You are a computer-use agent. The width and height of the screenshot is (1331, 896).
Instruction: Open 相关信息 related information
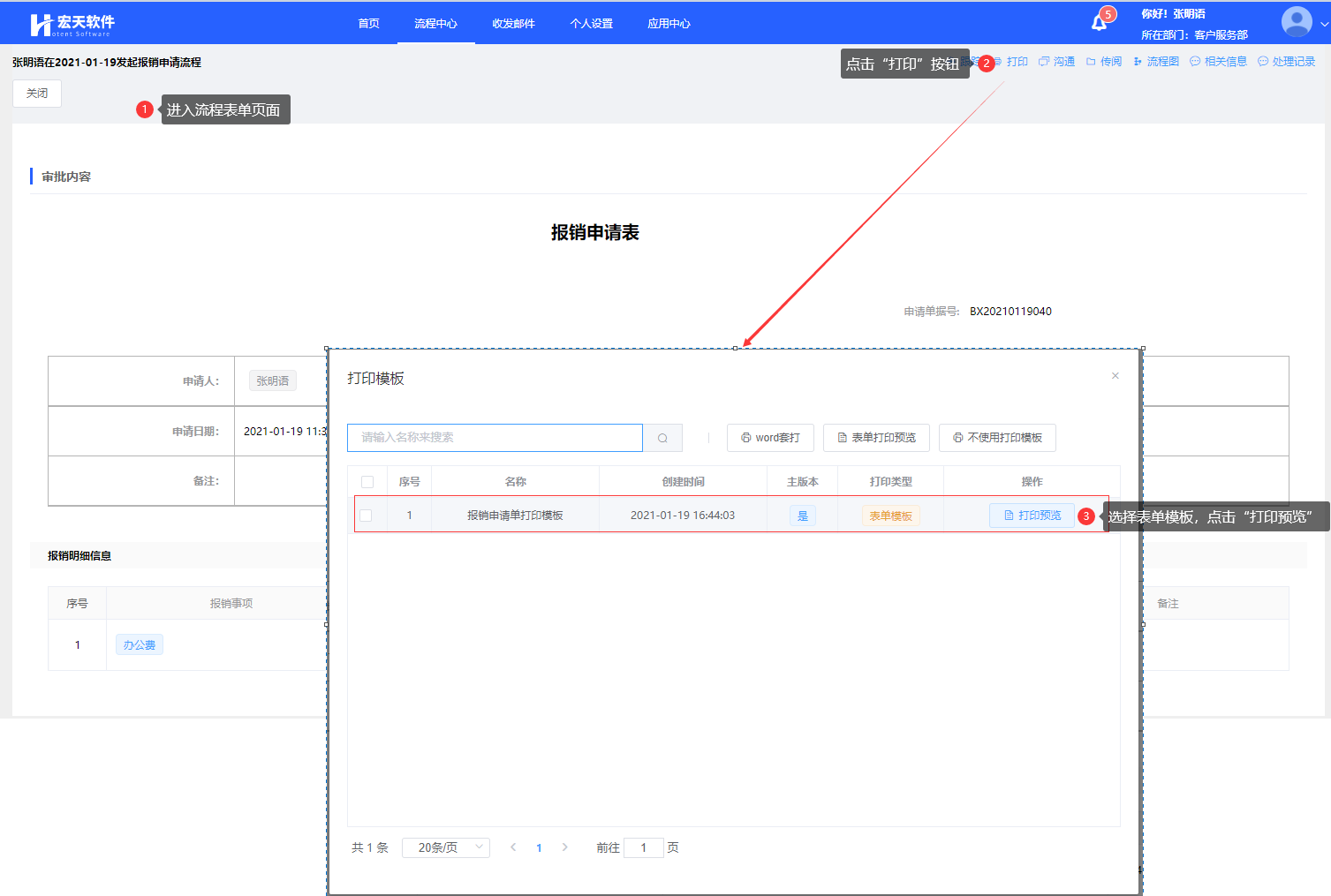click(1219, 62)
